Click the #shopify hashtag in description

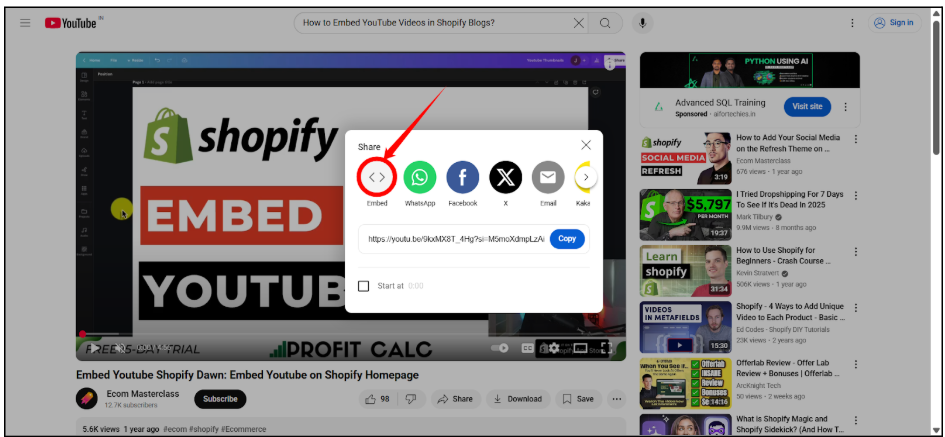click(x=204, y=429)
